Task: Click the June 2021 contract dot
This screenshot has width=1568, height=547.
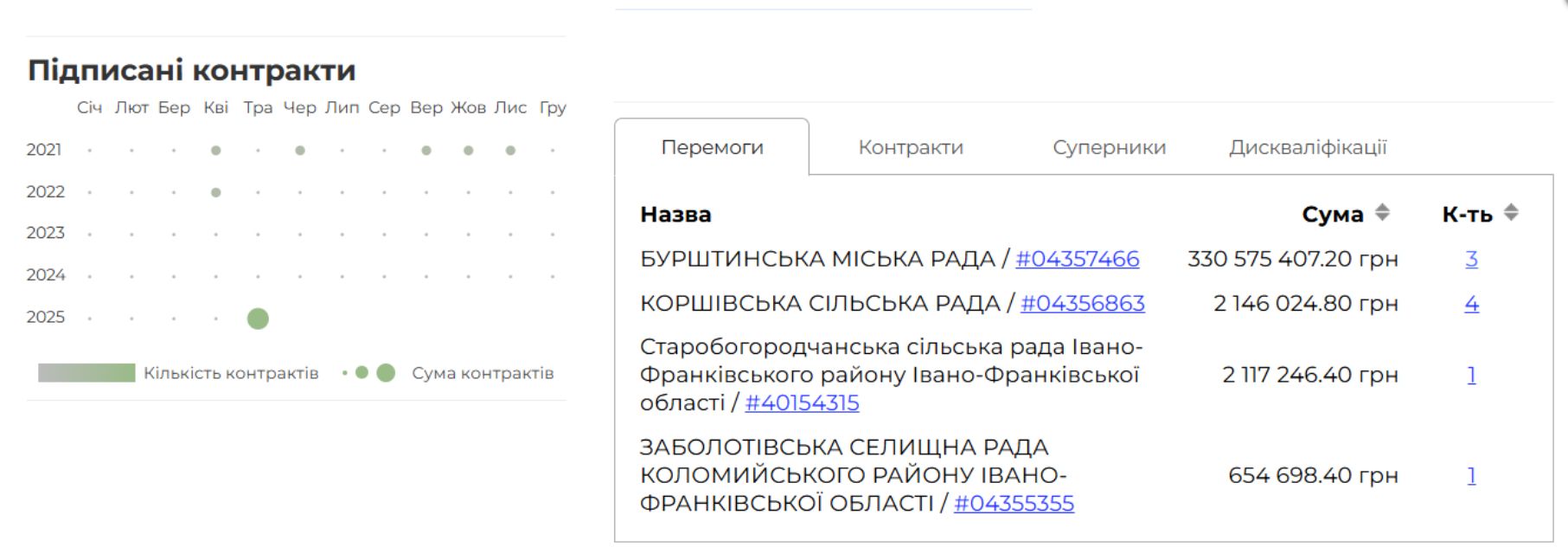Action: pos(300,151)
